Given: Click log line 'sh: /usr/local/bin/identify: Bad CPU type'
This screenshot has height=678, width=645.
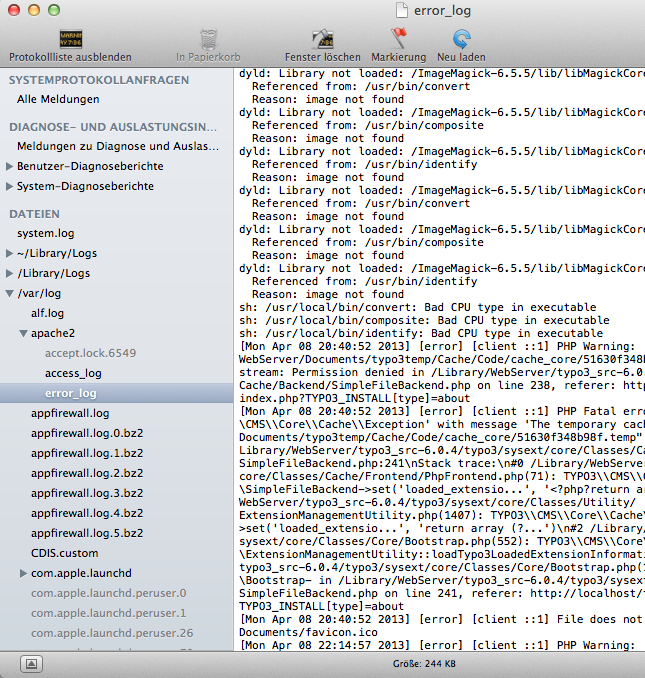Looking at the screenshot, I should 421,333.
